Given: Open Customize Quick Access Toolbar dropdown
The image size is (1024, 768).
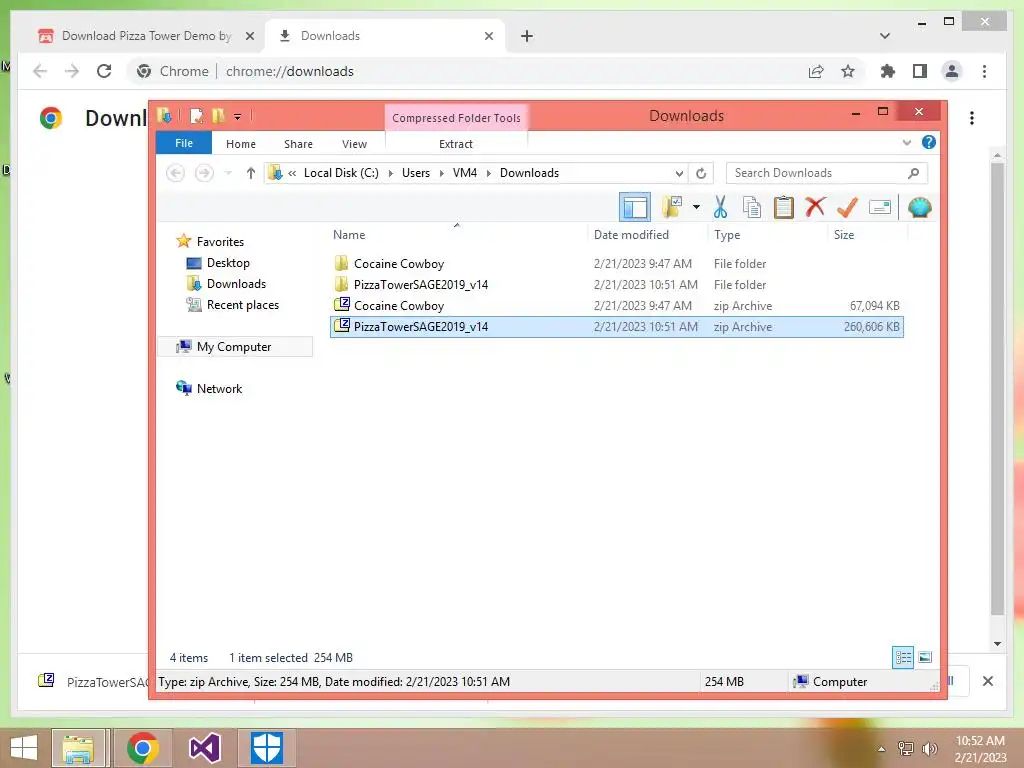Looking at the screenshot, I should pos(238,117).
